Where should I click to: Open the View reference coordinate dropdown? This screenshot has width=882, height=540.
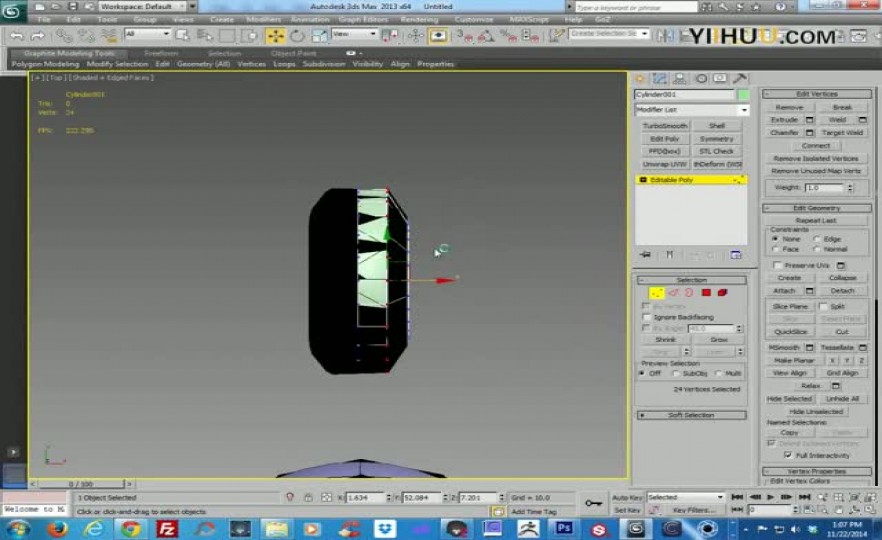tap(354, 34)
